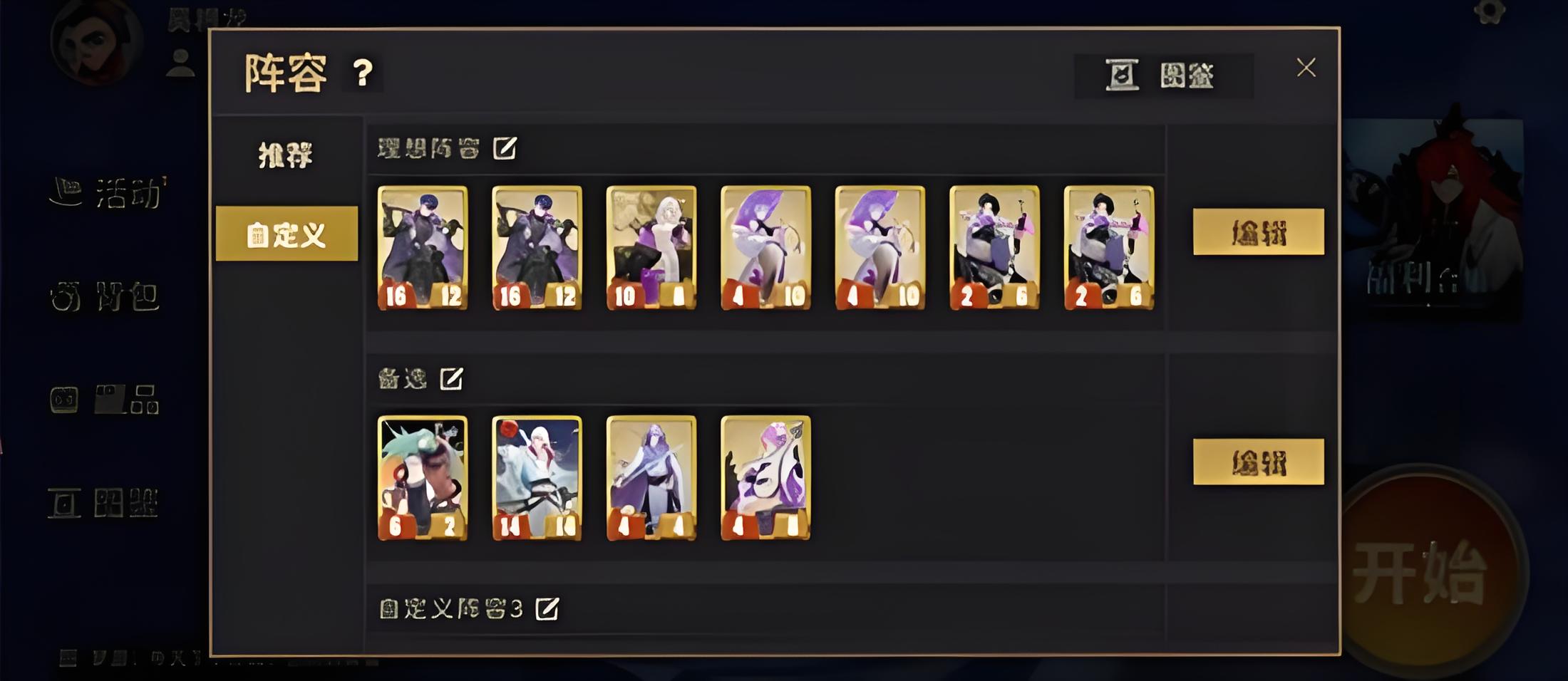The width and height of the screenshot is (1568, 681).
Task: Edit the second lineup's name pencil icon
Action: click(451, 378)
